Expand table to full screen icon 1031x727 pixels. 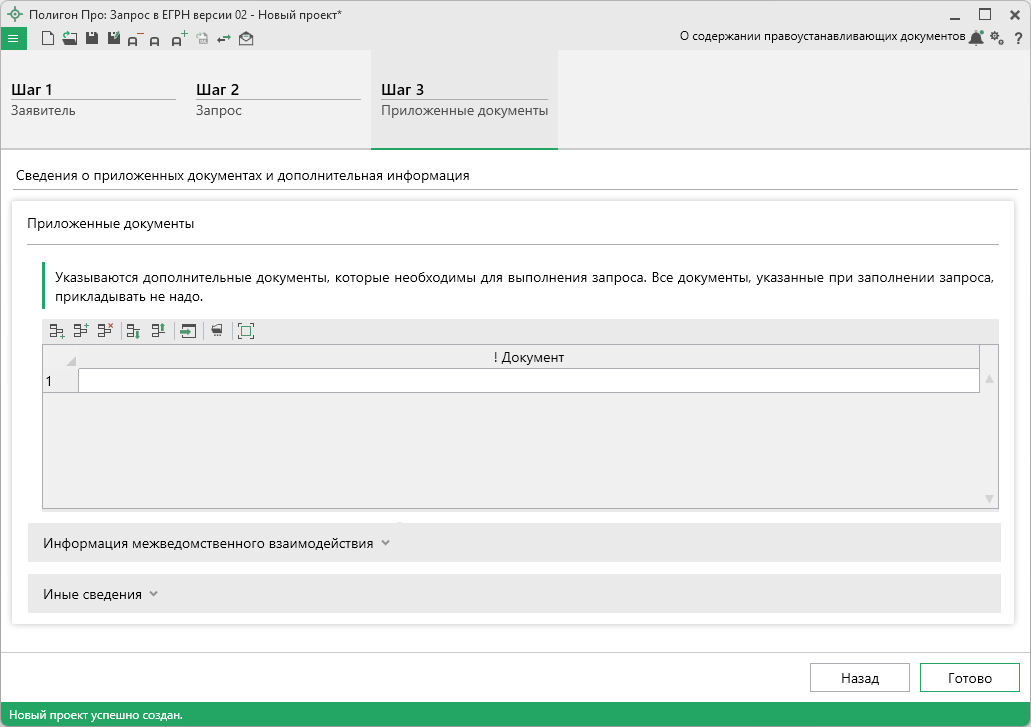246,331
